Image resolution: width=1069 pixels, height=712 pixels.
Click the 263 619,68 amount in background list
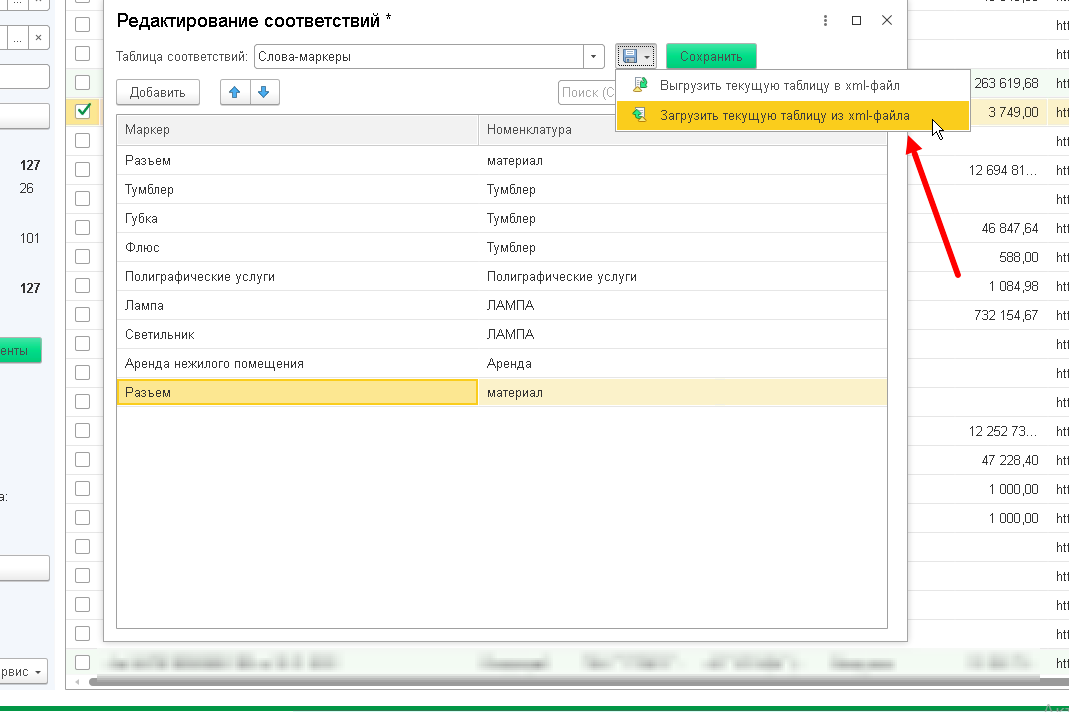1006,83
